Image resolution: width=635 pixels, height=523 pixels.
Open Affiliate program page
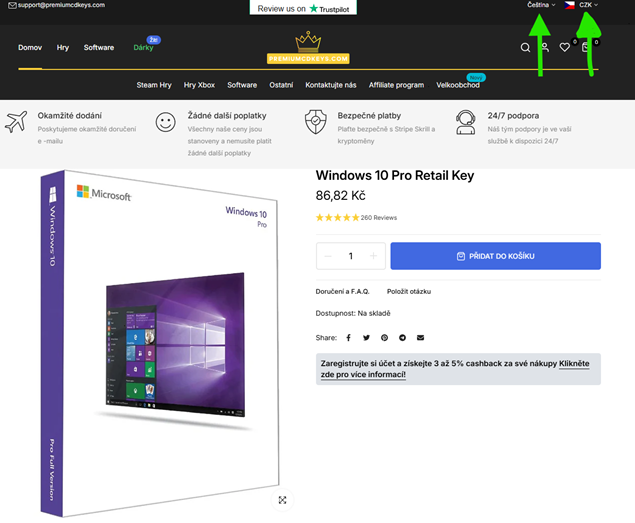(396, 85)
